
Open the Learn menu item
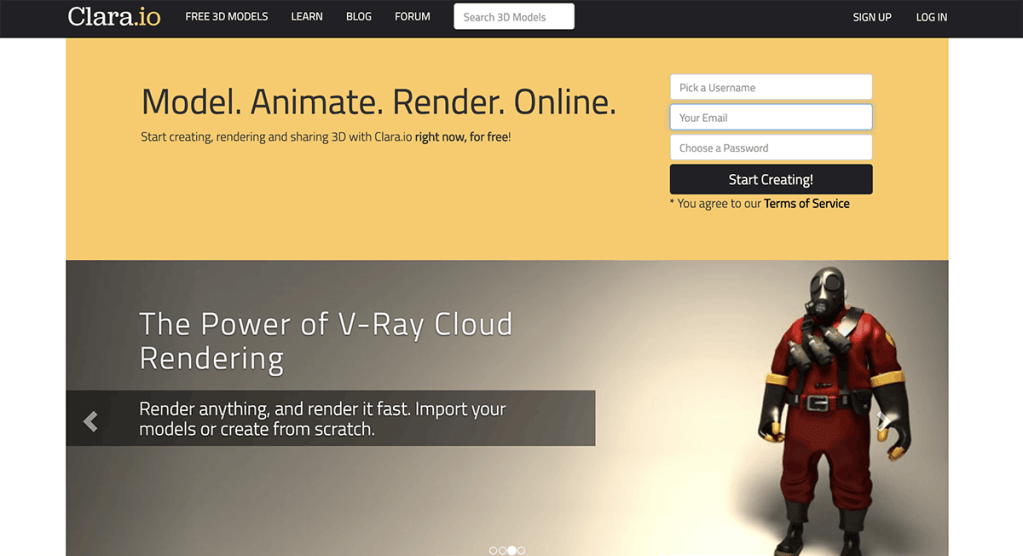(x=306, y=17)
